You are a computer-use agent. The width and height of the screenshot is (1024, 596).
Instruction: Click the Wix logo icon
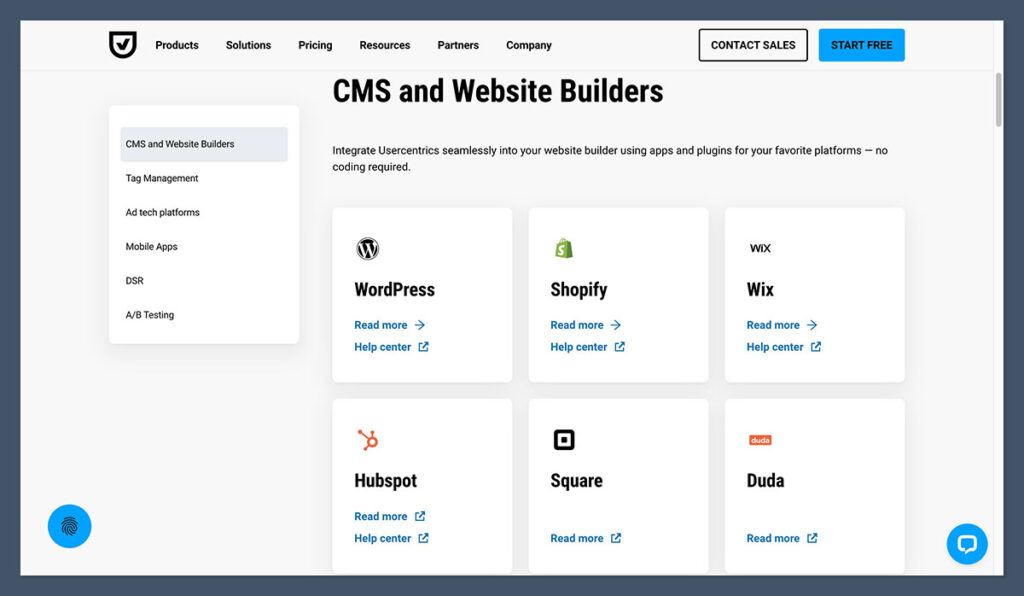(x=760, y=248)
